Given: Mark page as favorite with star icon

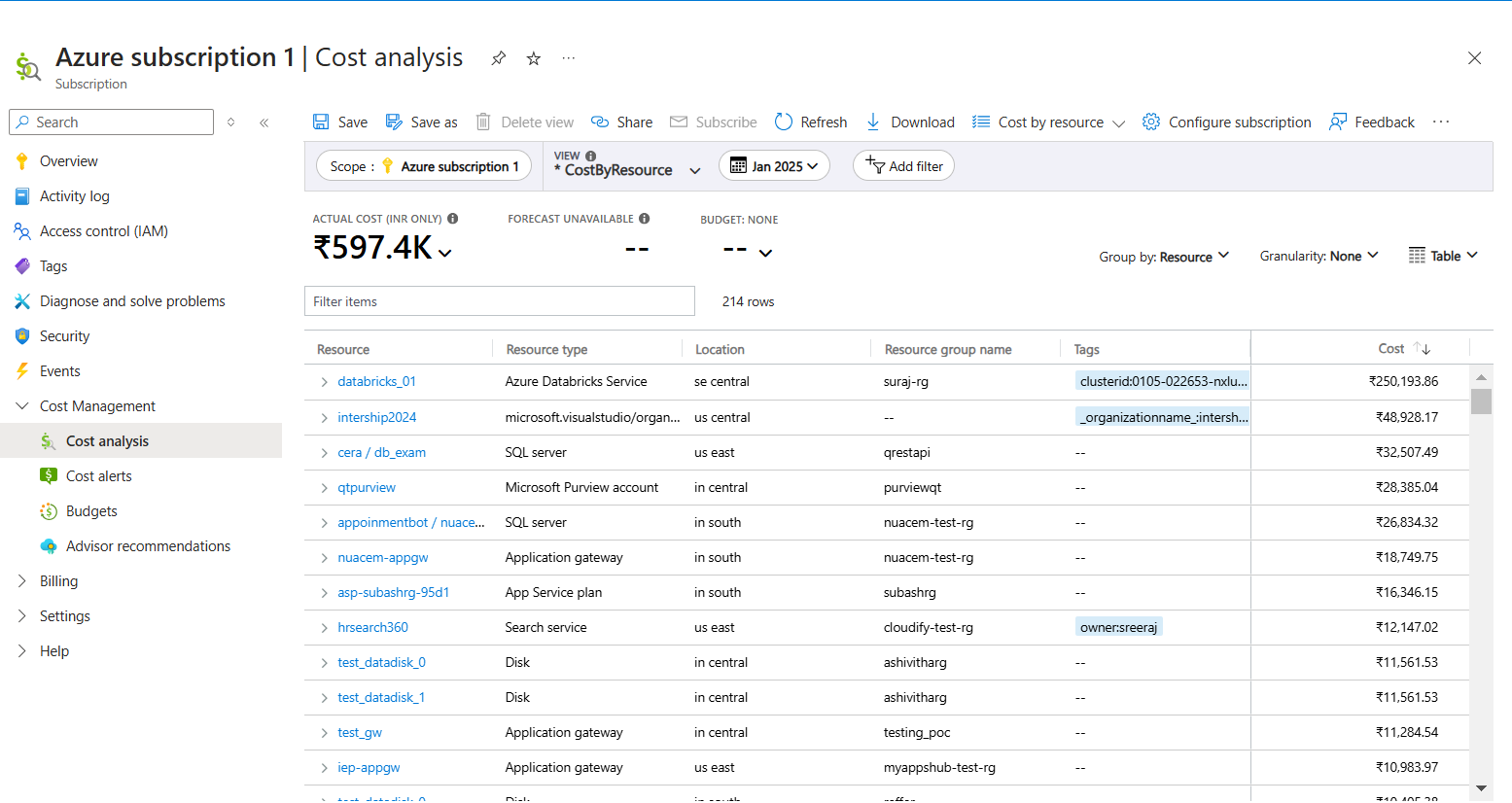Looking at the screenshot, I should click(534, 58).
